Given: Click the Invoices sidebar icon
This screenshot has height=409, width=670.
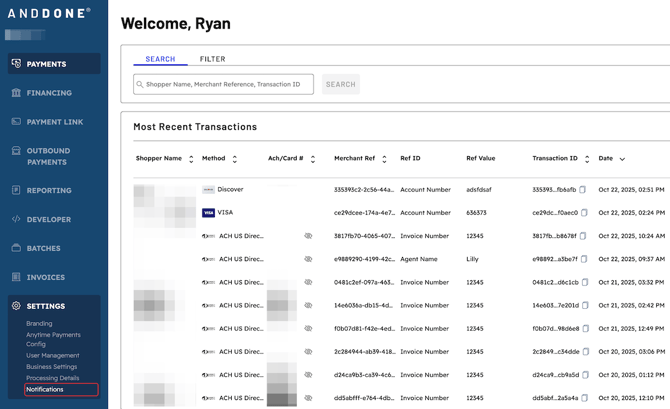Looking at the screenshot, I should click(16, 277).
